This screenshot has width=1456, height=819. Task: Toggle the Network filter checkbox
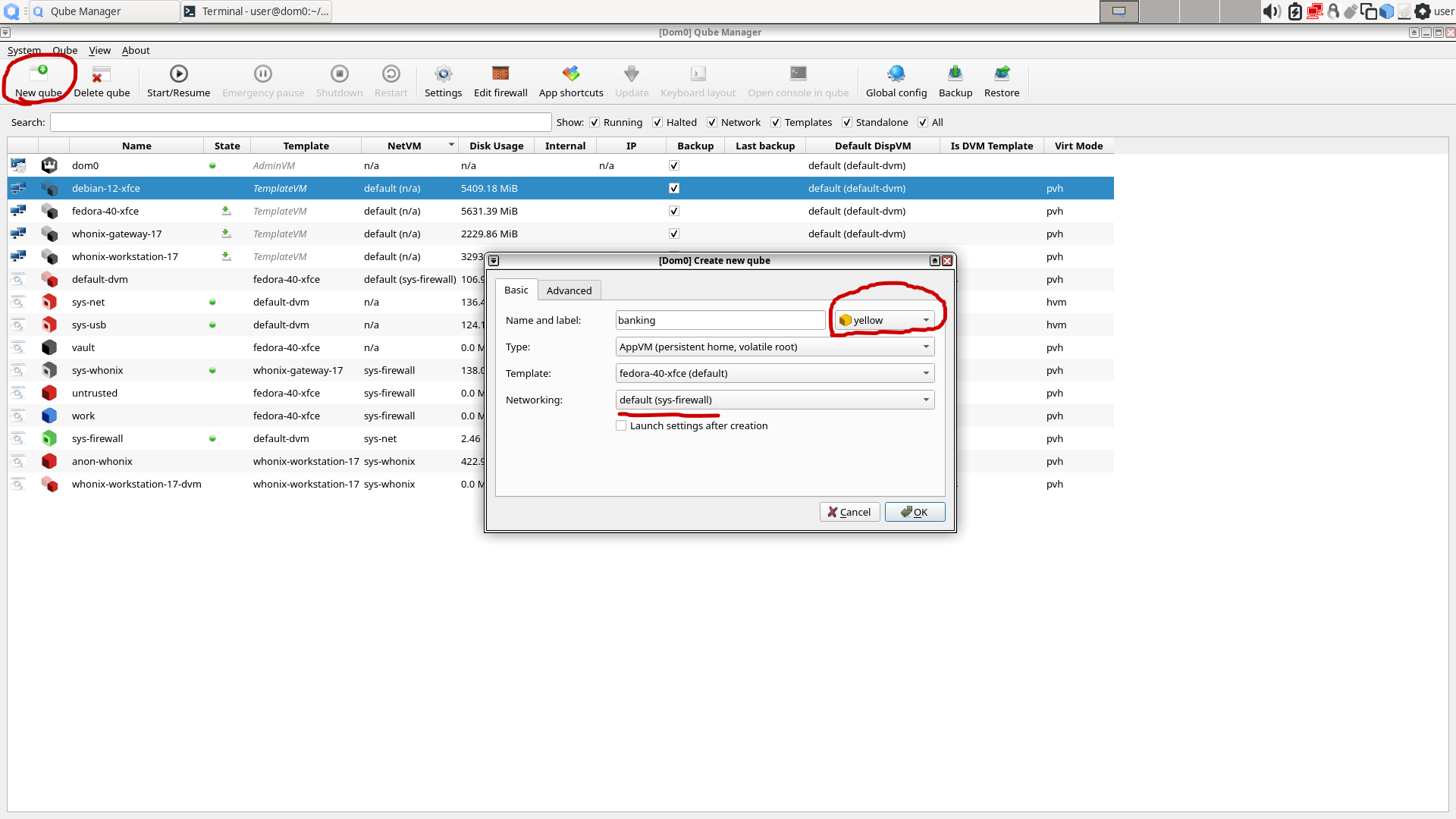pos(712,122)
